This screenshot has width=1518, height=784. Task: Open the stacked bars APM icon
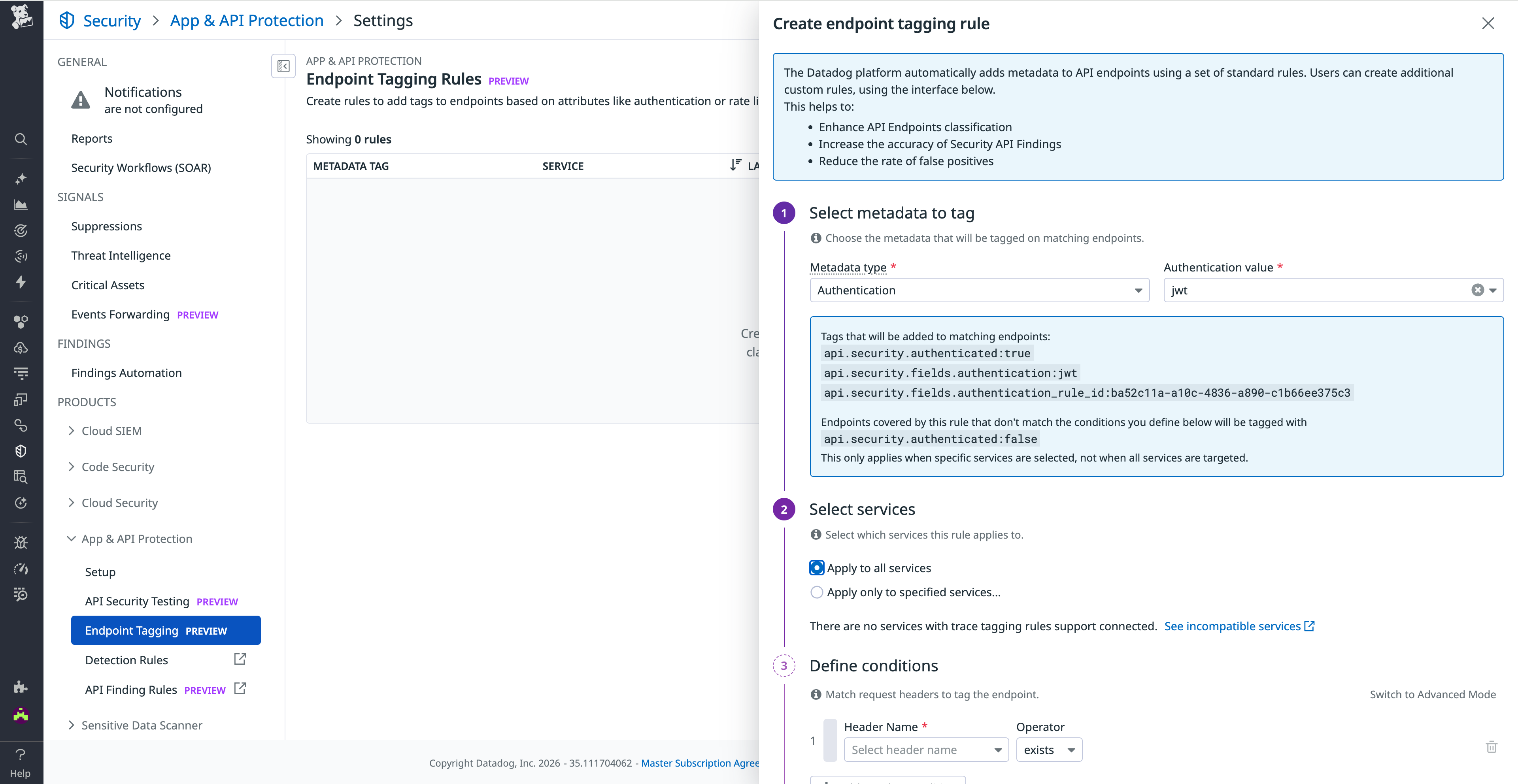click(21, 373)
